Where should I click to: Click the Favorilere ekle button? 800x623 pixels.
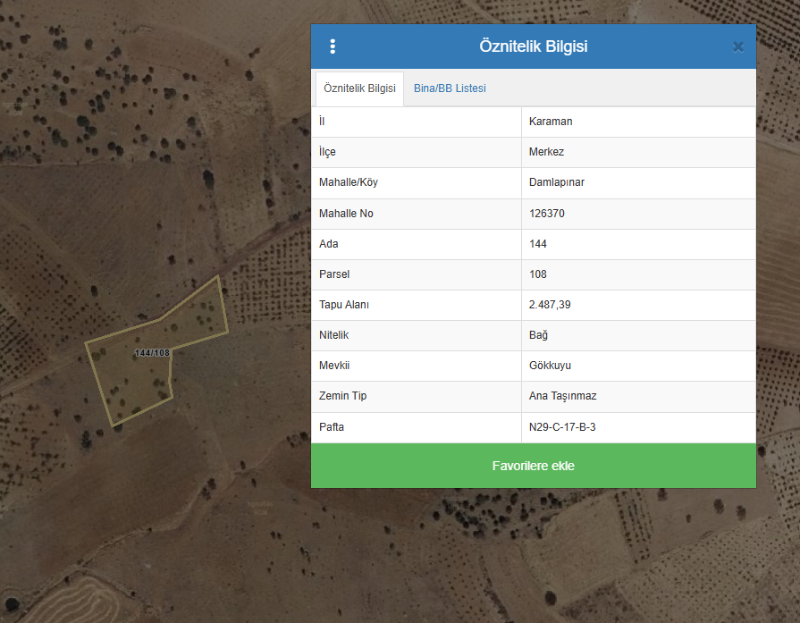(x=533, y=465)
